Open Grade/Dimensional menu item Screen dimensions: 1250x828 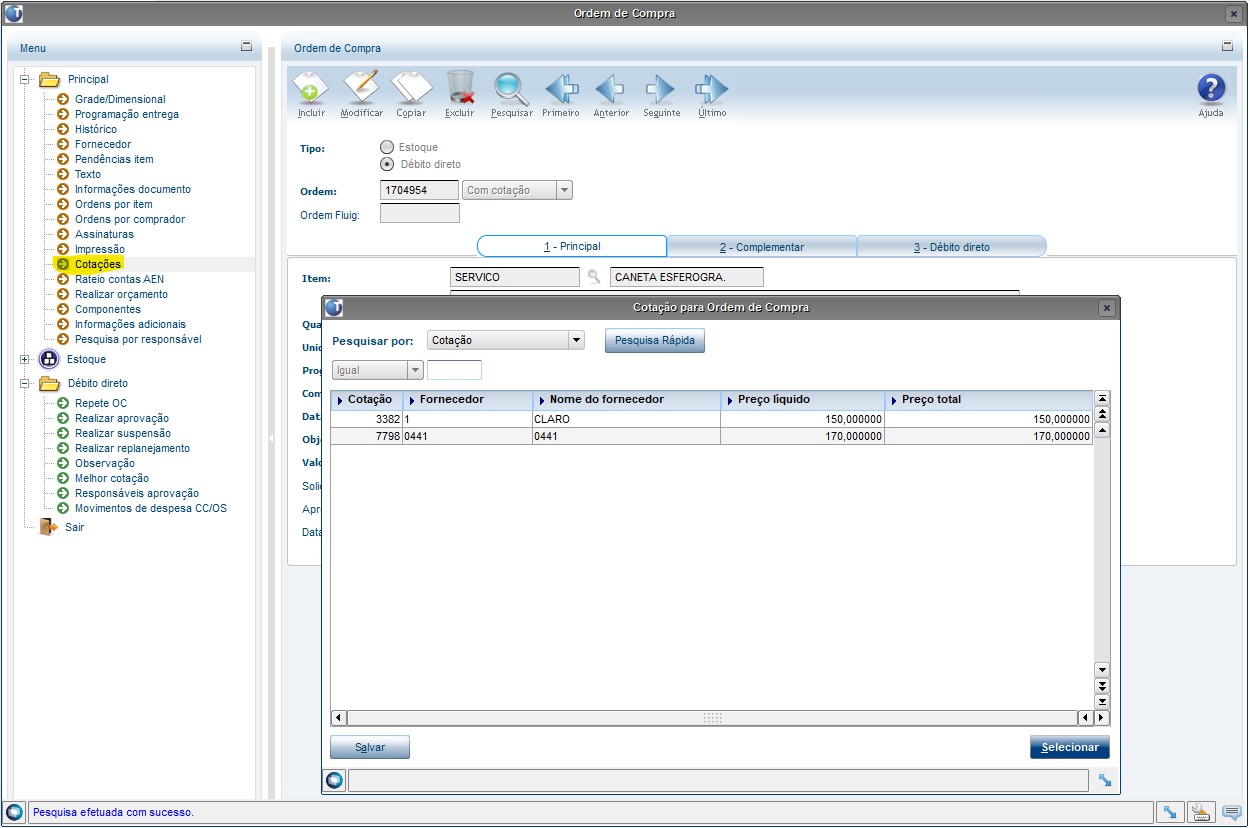pos(120,99)
